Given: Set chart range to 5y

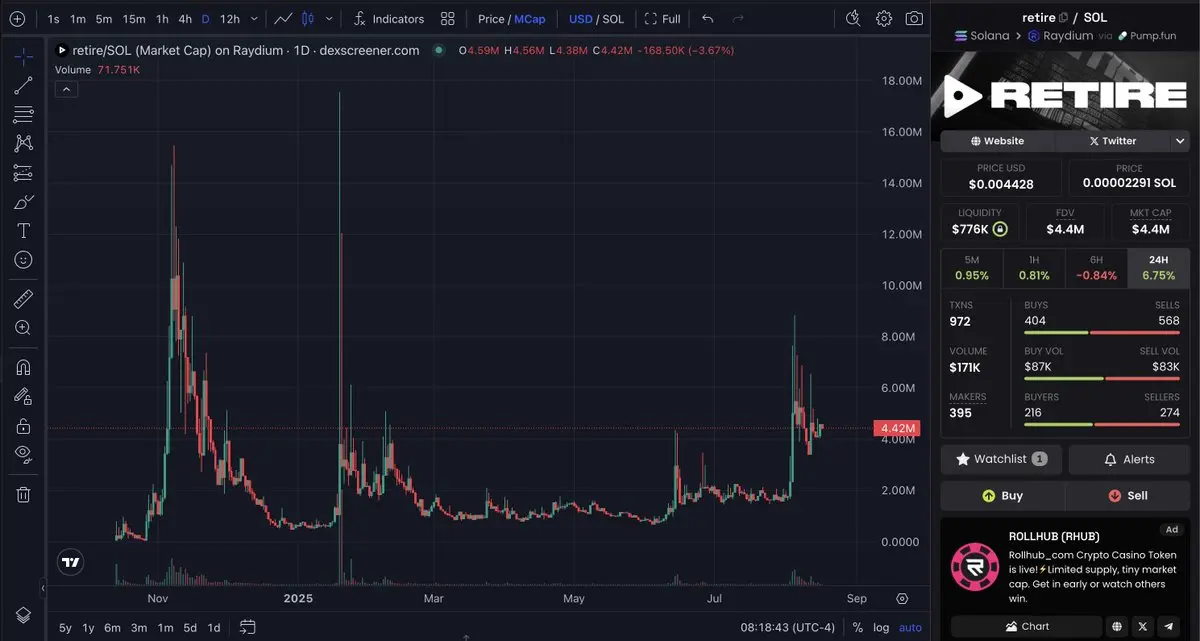Looking at the screenshot, I should click(x=65, y=627).
